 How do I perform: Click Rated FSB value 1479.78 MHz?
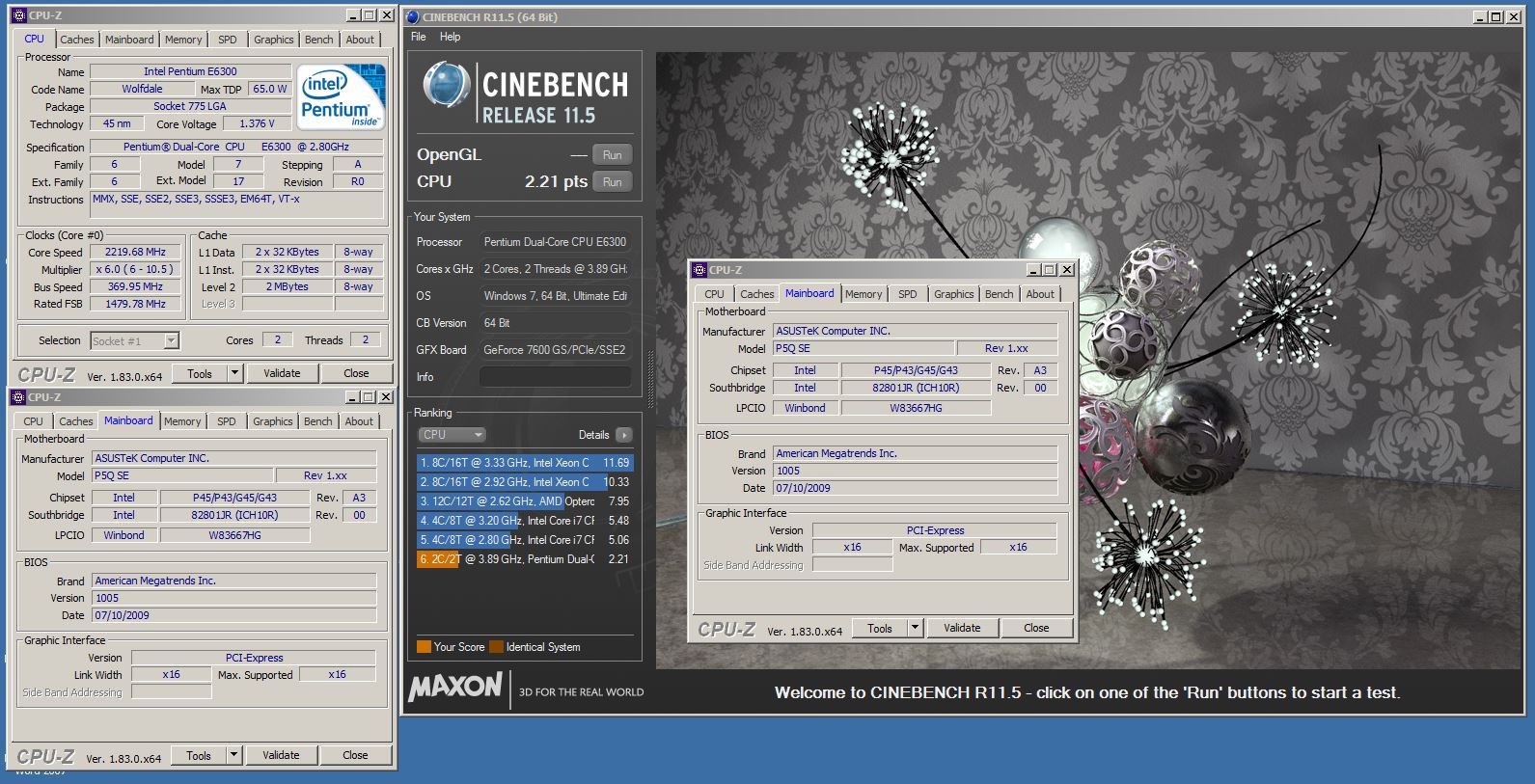pos(136,304)
